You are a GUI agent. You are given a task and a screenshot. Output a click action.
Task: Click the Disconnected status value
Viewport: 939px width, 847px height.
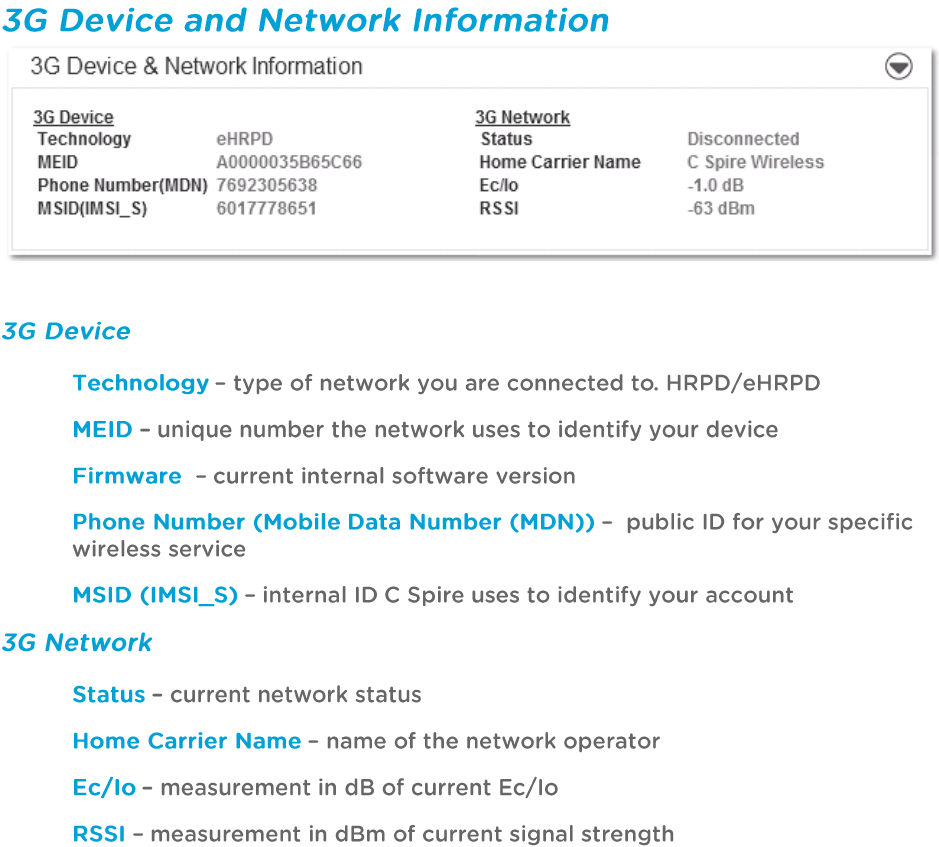point(743,139)
